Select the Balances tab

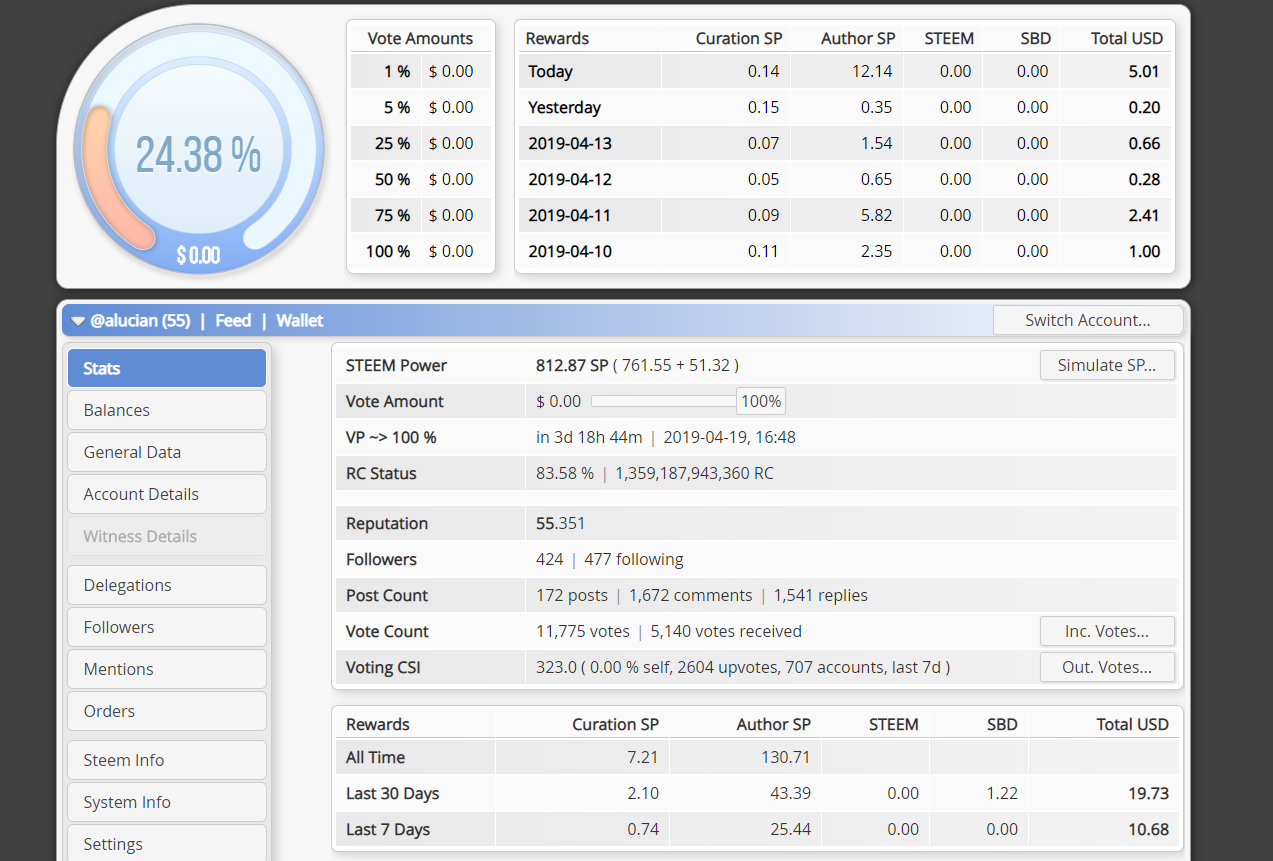[167, 410]
